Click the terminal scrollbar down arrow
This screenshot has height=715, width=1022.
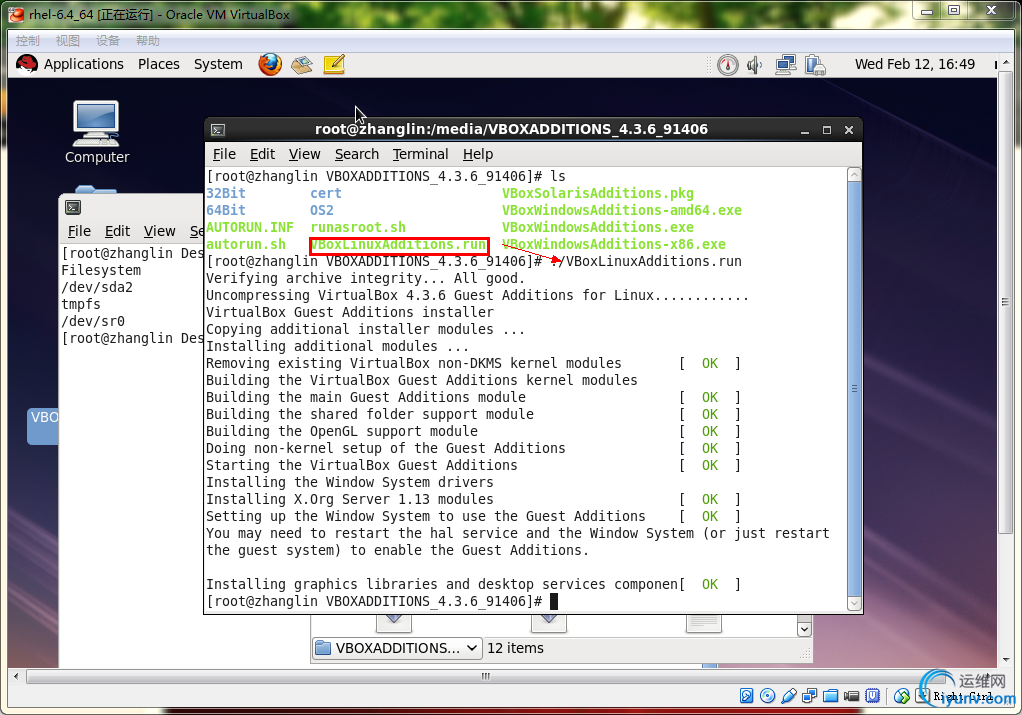coord(854,604)
